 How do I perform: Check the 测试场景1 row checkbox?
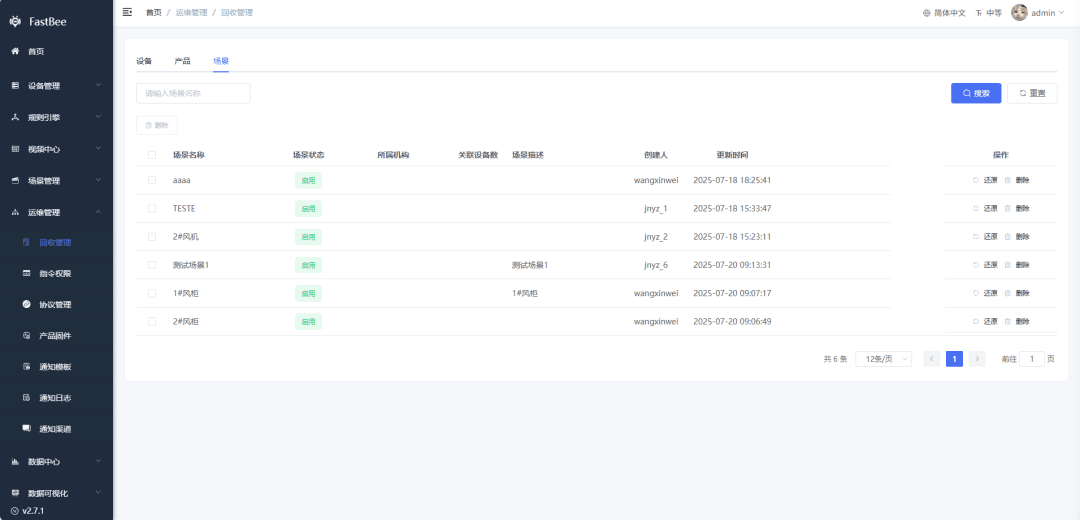(152, 264)
